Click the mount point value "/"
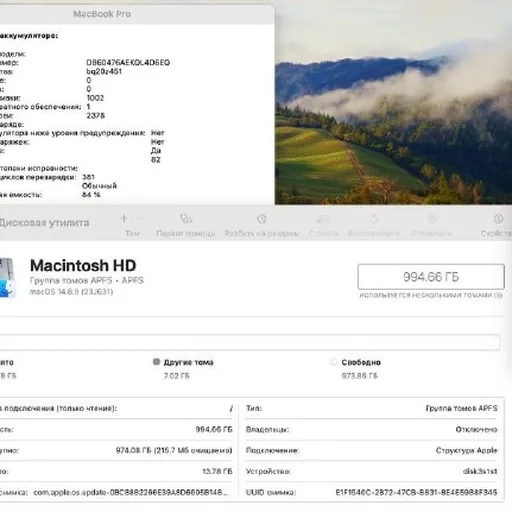512x512 pixels. pyautogui.click(x=231, y=408)
